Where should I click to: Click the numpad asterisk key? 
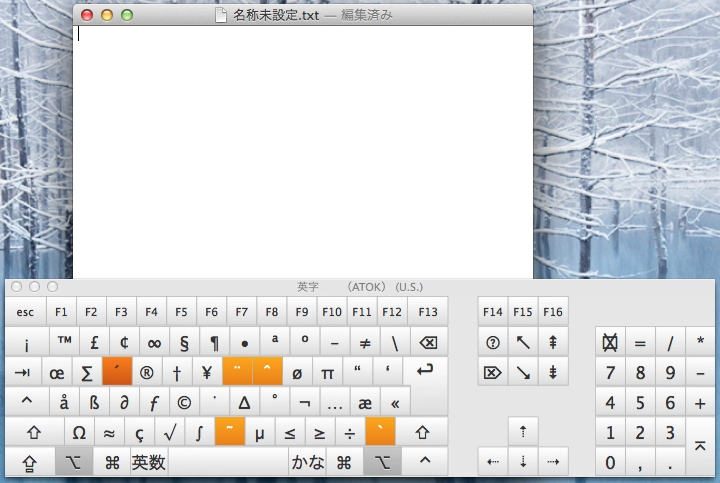700,342
